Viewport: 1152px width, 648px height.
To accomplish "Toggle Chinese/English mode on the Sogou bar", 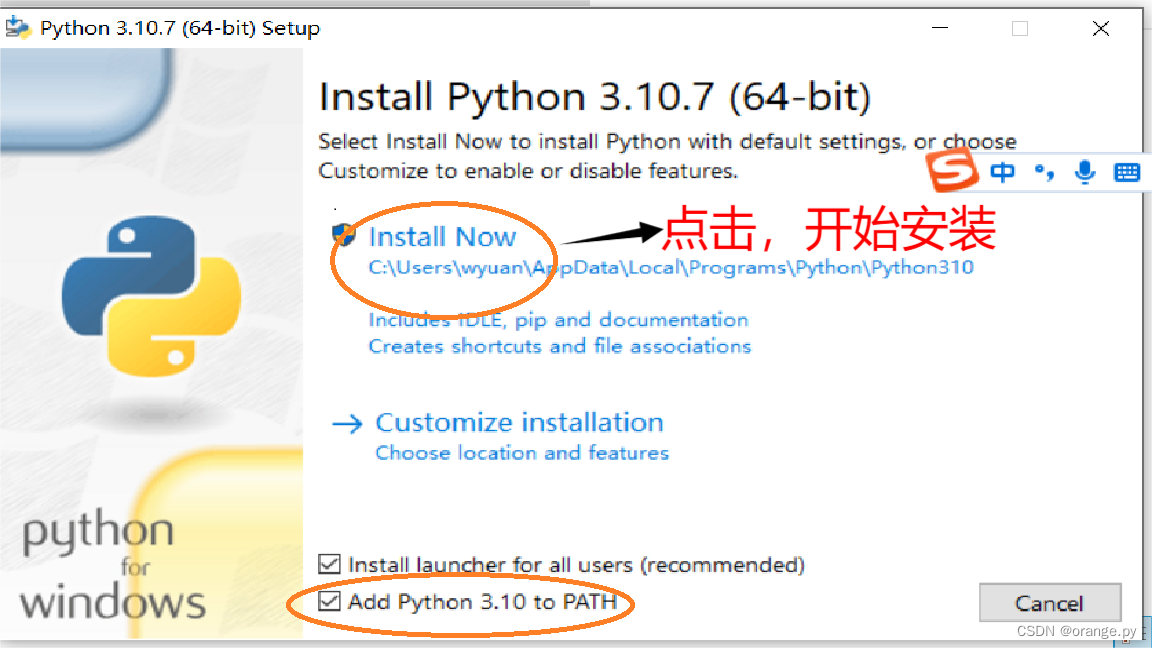I will click(x=1002, y=171).
